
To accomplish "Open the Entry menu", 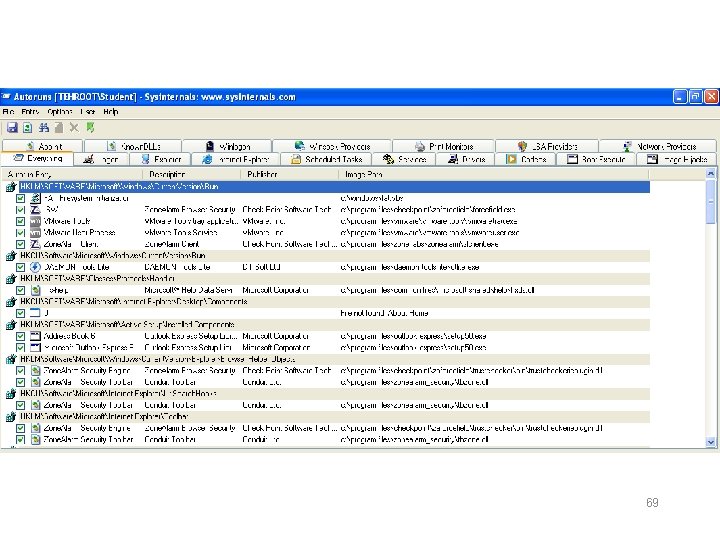I will 30,112.
